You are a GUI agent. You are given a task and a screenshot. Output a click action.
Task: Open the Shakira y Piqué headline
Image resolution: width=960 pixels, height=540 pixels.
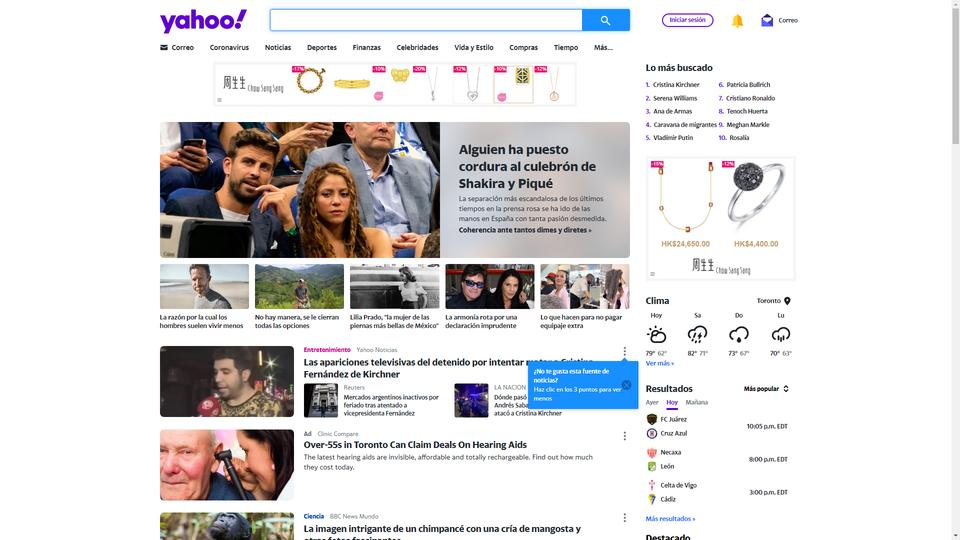pyautogui.click(x=527, y=167)
